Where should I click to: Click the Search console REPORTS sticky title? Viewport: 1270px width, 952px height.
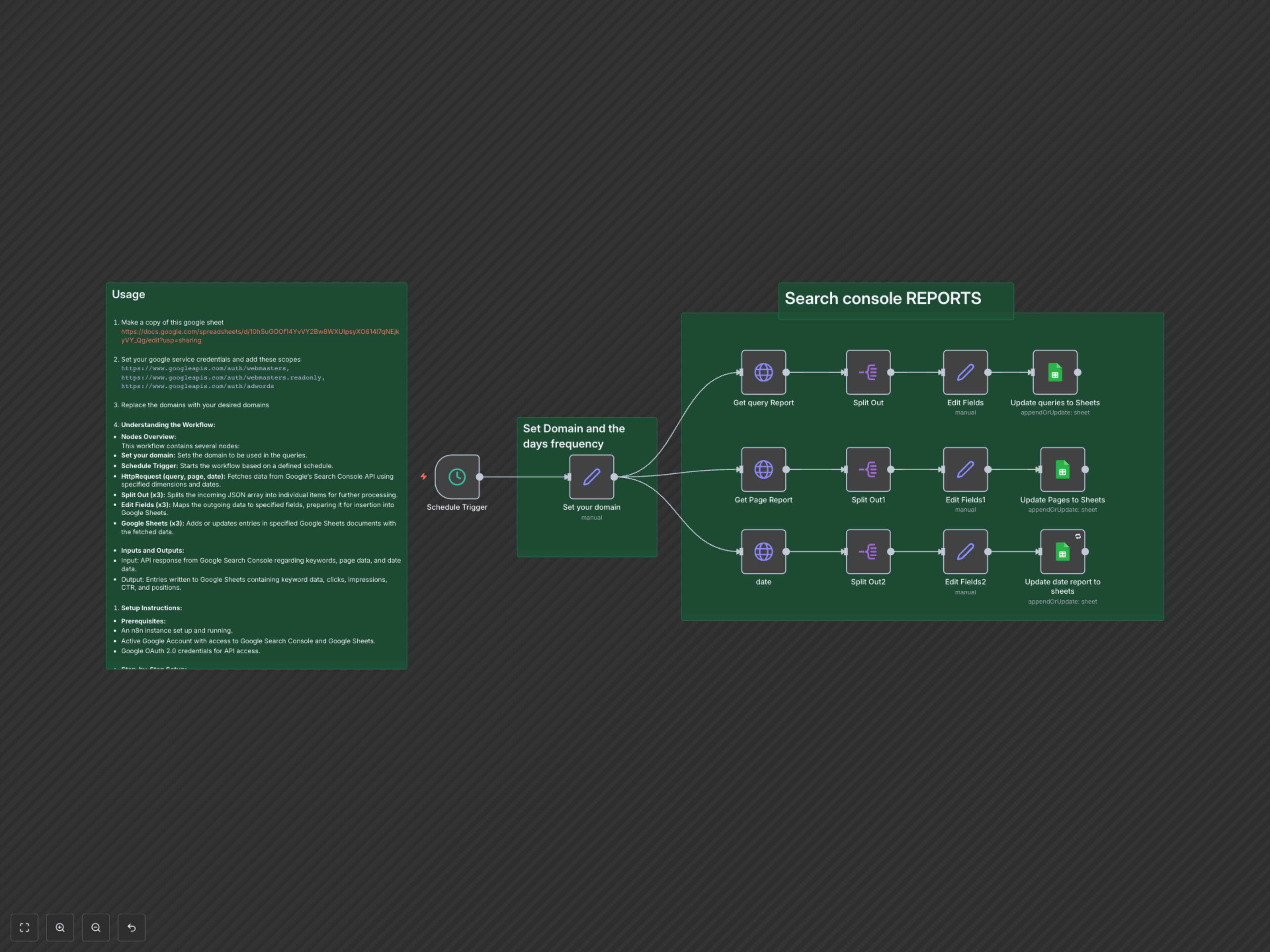tap(882, 298)
